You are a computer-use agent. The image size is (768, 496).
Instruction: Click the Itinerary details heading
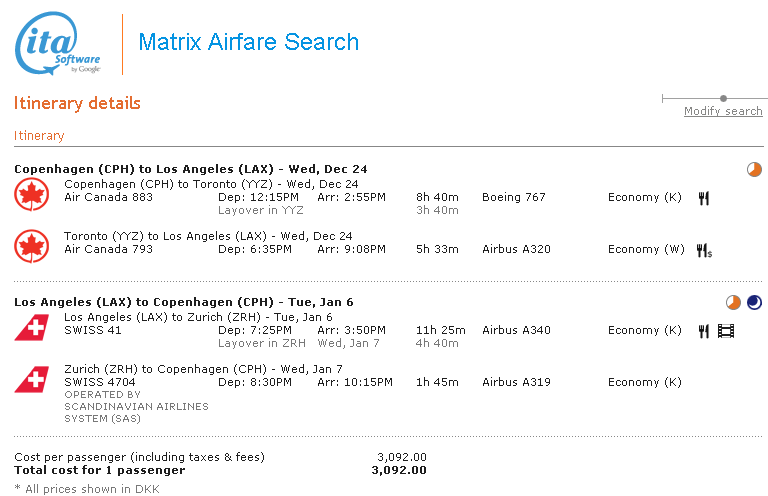click(x=77, y=104)
